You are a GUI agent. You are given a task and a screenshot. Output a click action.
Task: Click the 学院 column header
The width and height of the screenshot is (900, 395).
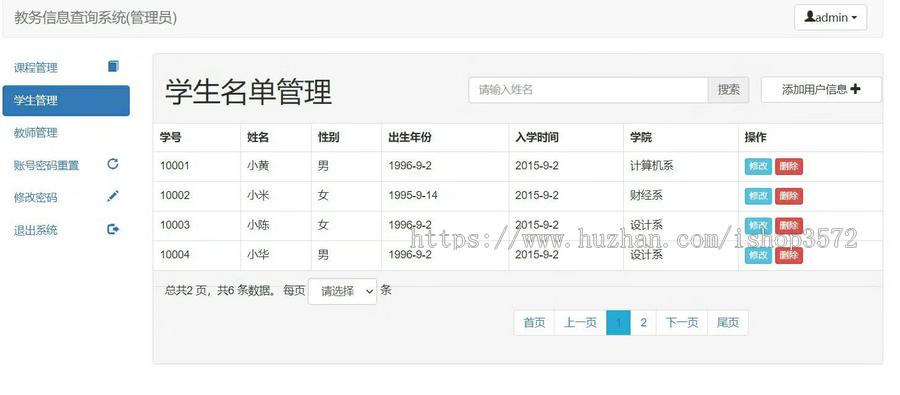(x=641, y=137)
